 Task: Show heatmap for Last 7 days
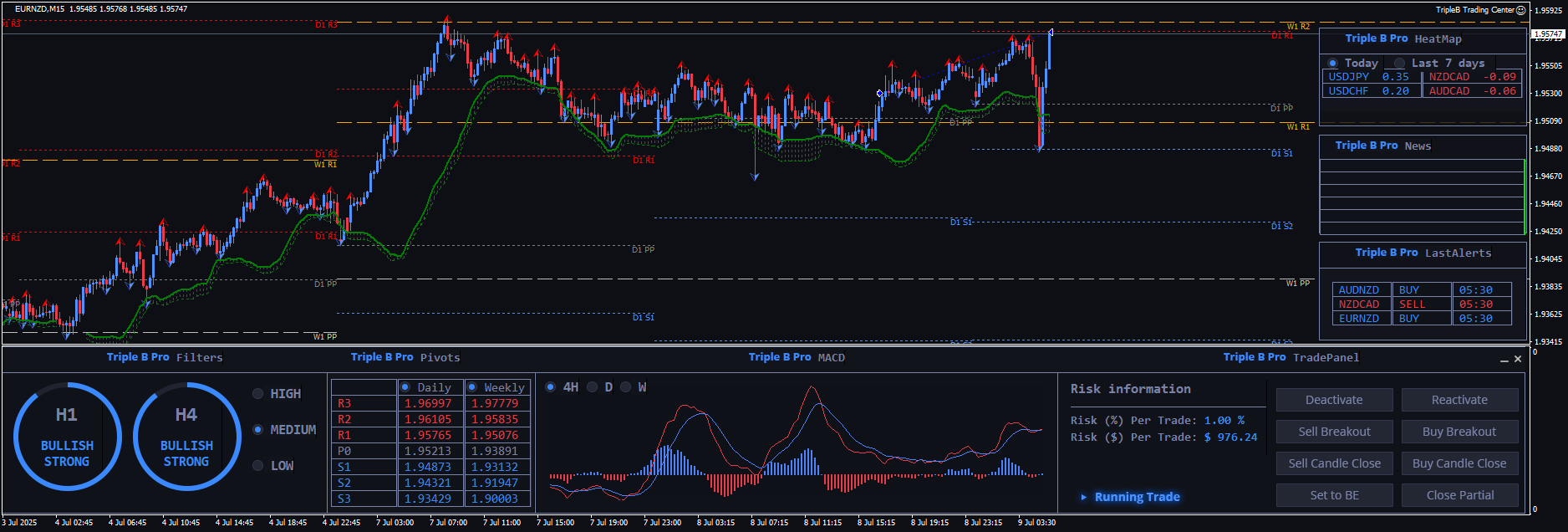(1399, 64)
